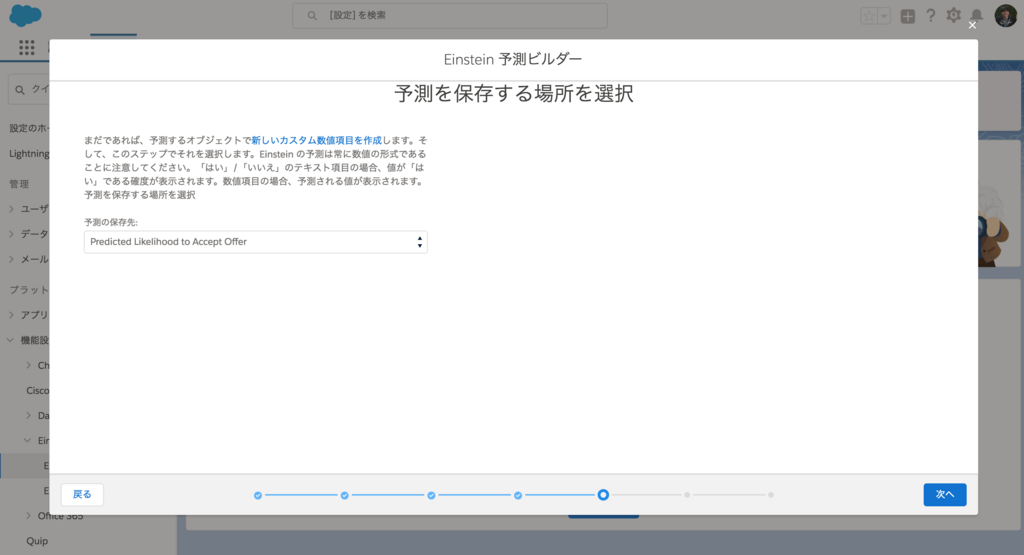Click the 次へ next button
The height and width of the screenshot is (555, 1024).
(945, 494)
